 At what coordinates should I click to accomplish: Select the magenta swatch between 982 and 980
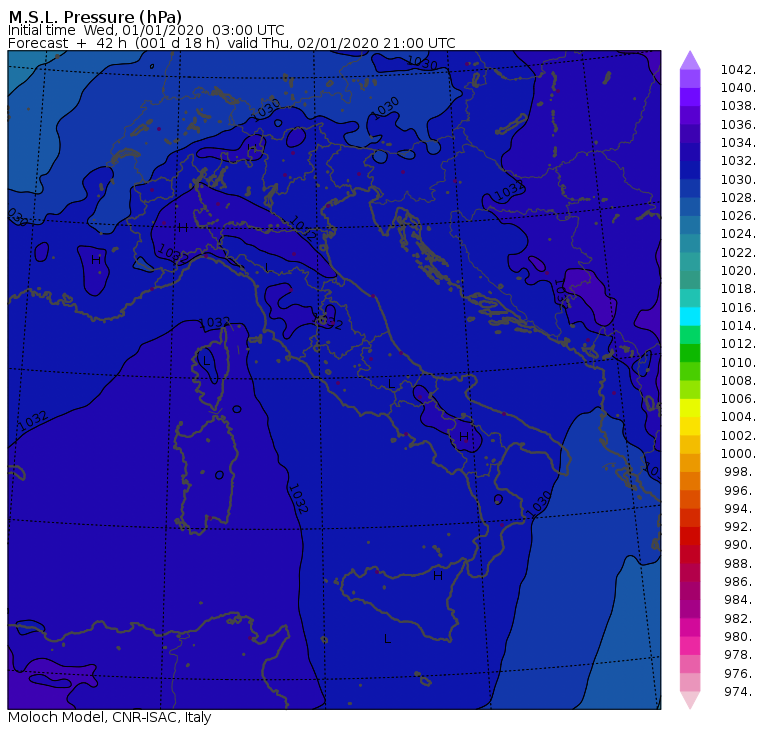690,627
